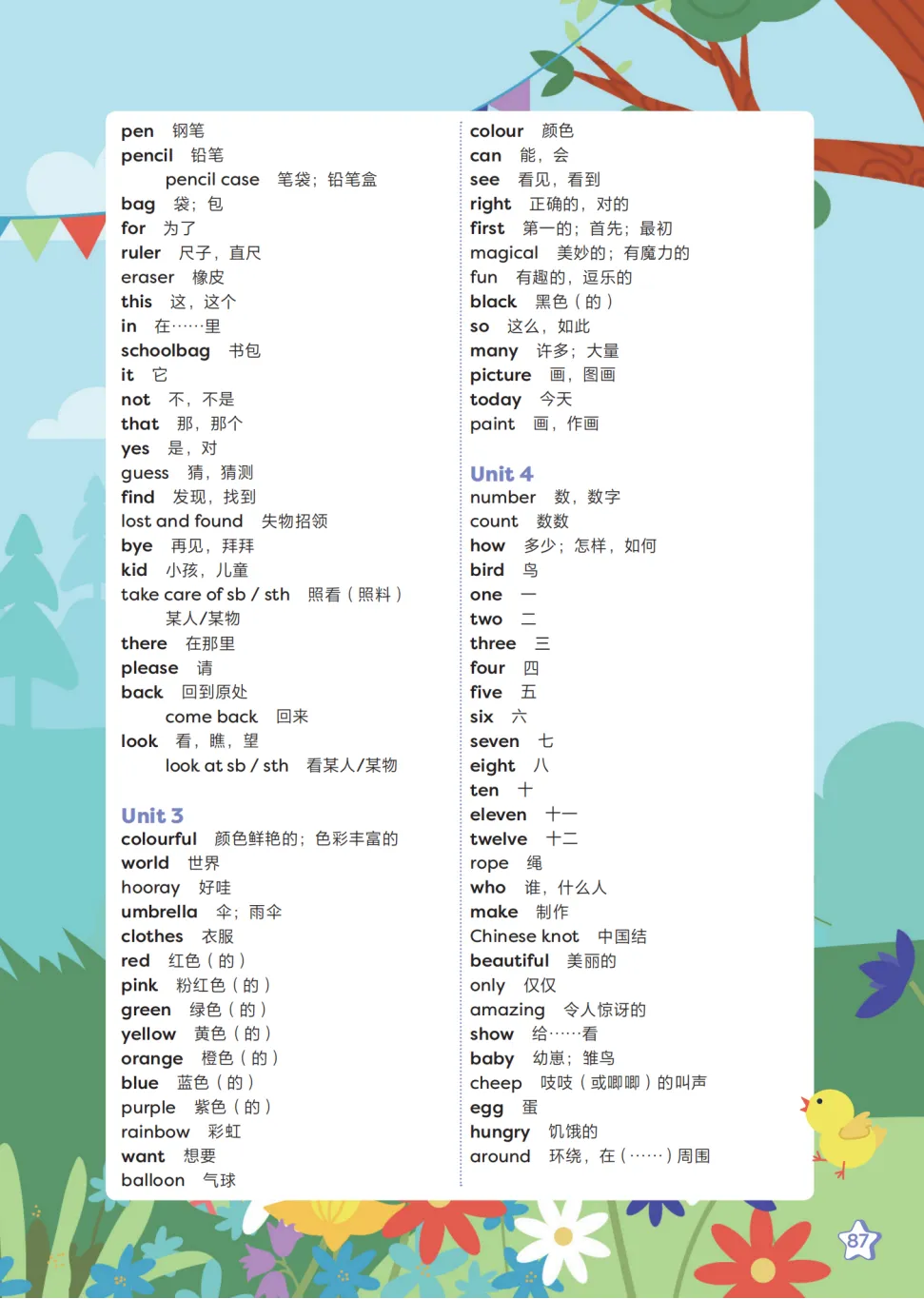Click the word 'pen'

pyautogui.click(x=137, y=131)
